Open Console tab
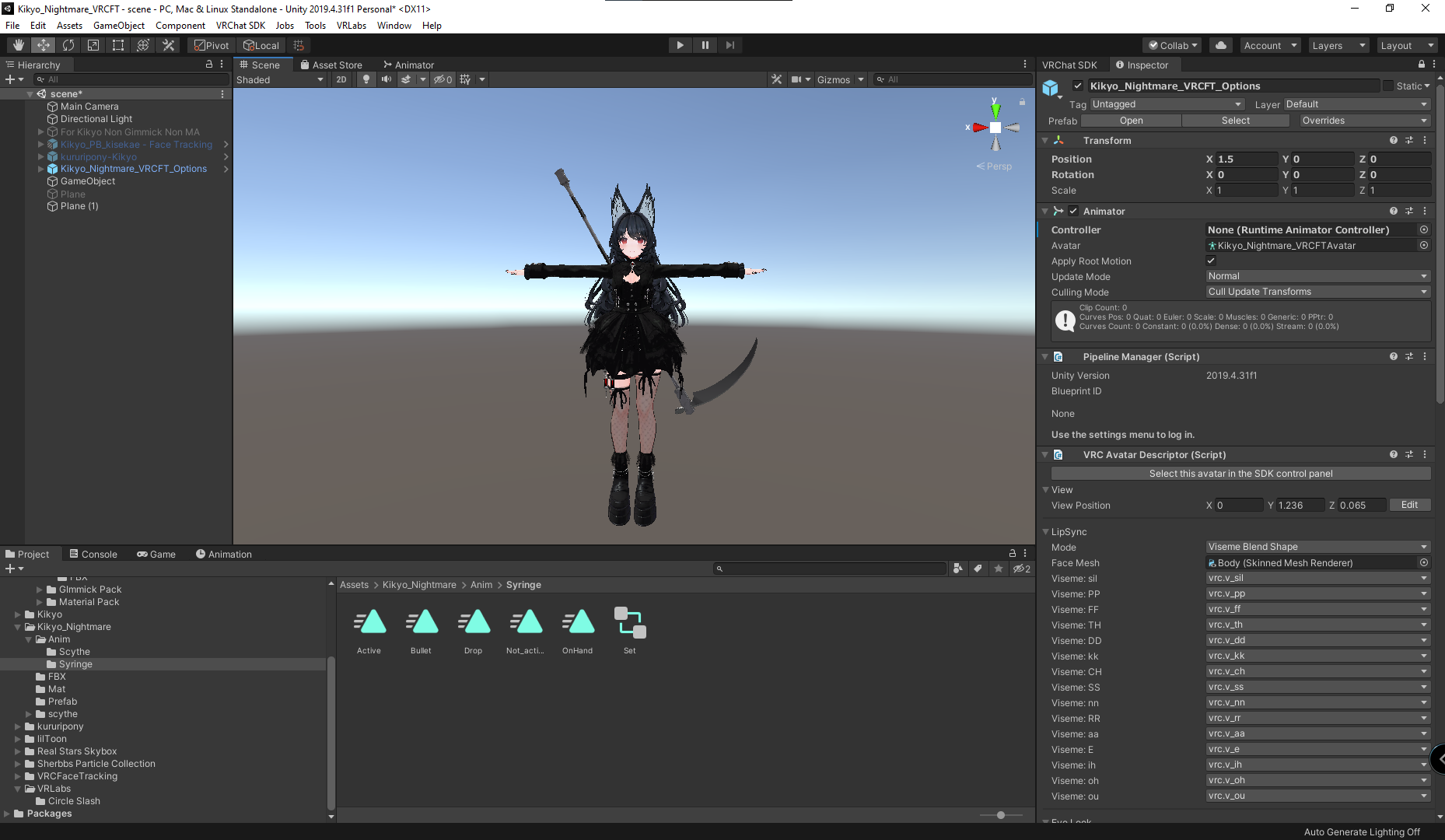Image resolution: width=1445 pixels, height=840 pixels. click(93, 554)
